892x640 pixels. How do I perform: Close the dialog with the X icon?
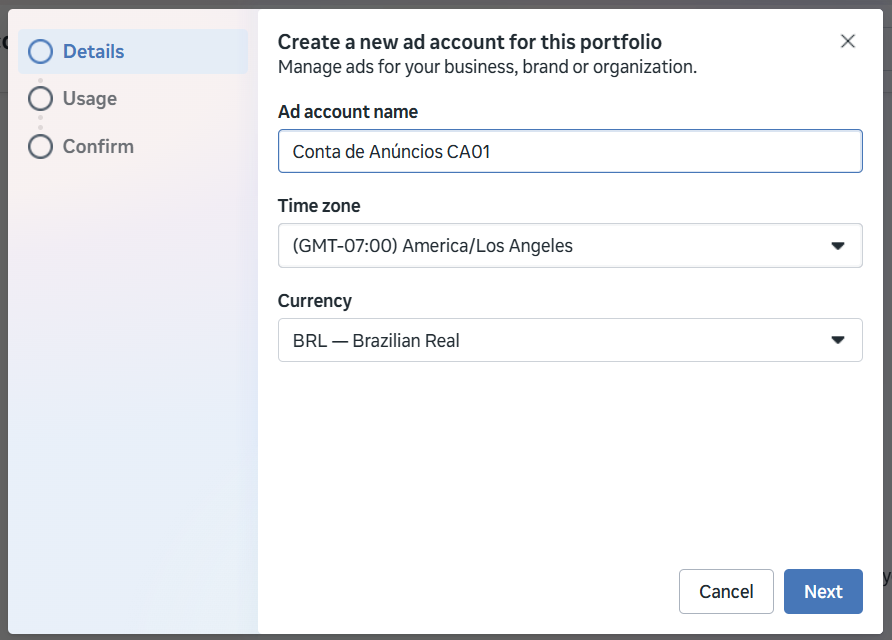(848, 41)
